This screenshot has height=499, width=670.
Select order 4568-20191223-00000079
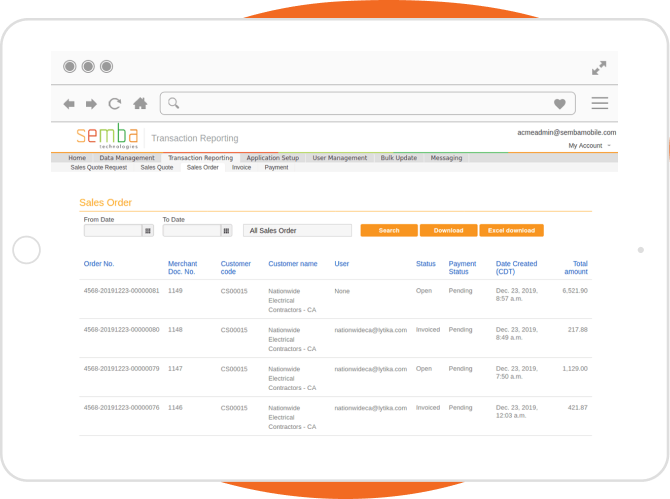click(121, 368)
